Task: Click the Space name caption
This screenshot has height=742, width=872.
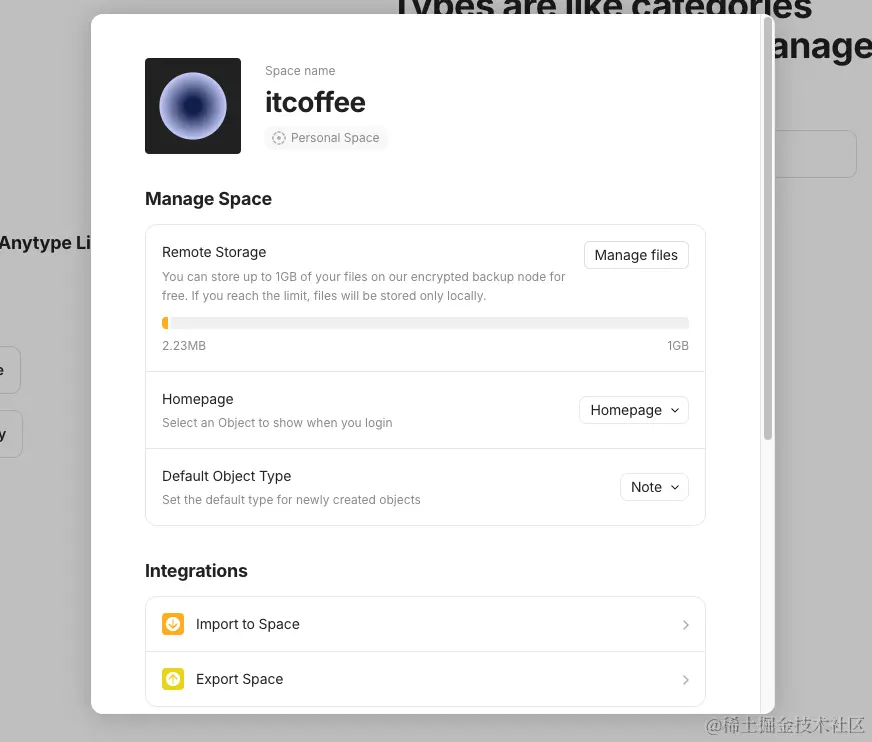Action: point(300,71)
